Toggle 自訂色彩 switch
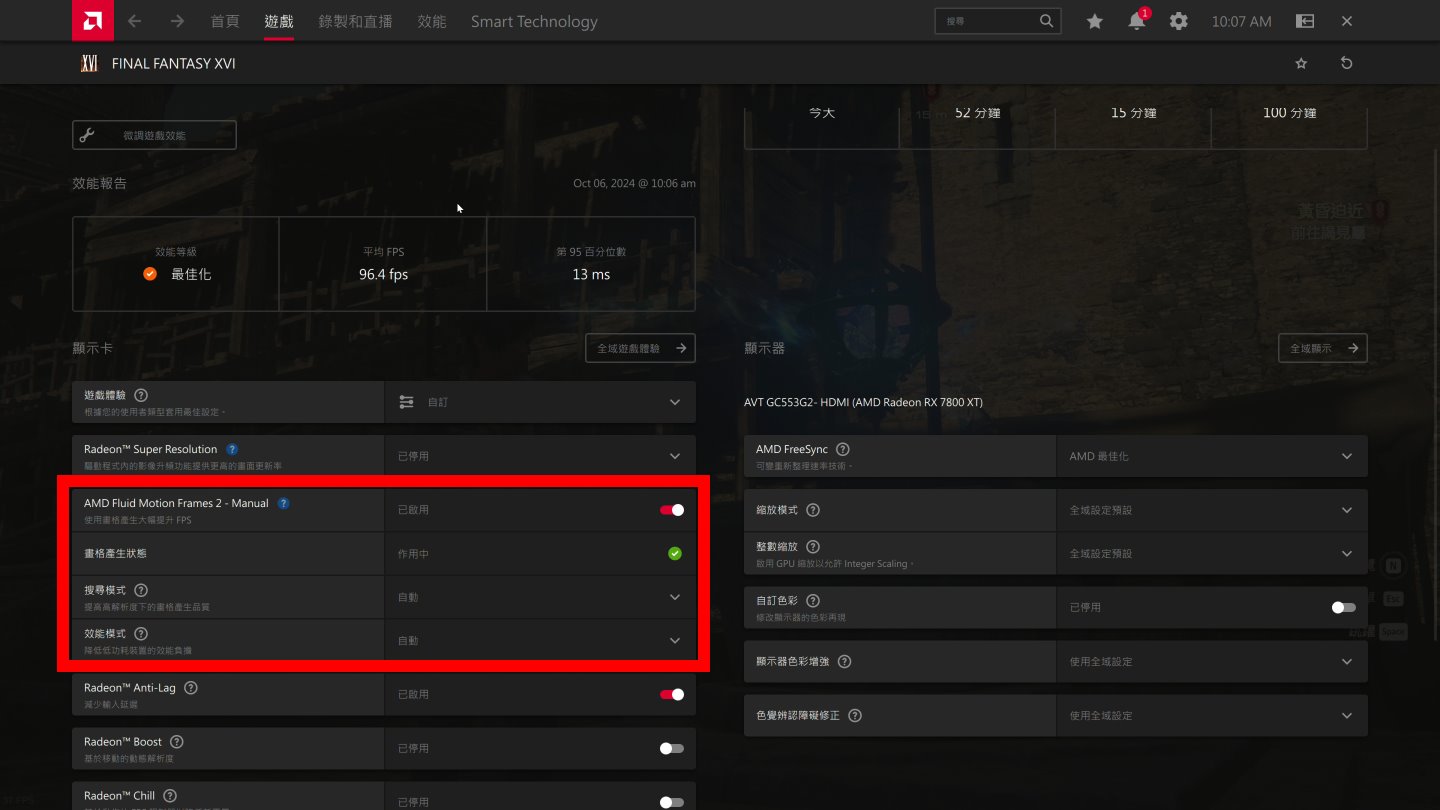The width and height of the screenshot is (1440, 810). 1344,607
